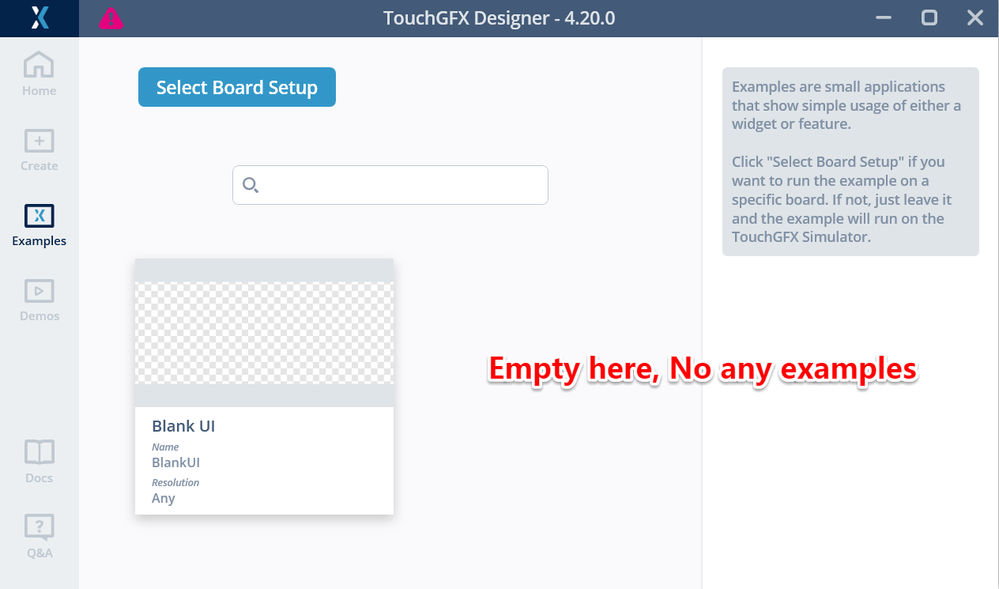Select the Blank UI checkered thumbnail

point(264,333)
